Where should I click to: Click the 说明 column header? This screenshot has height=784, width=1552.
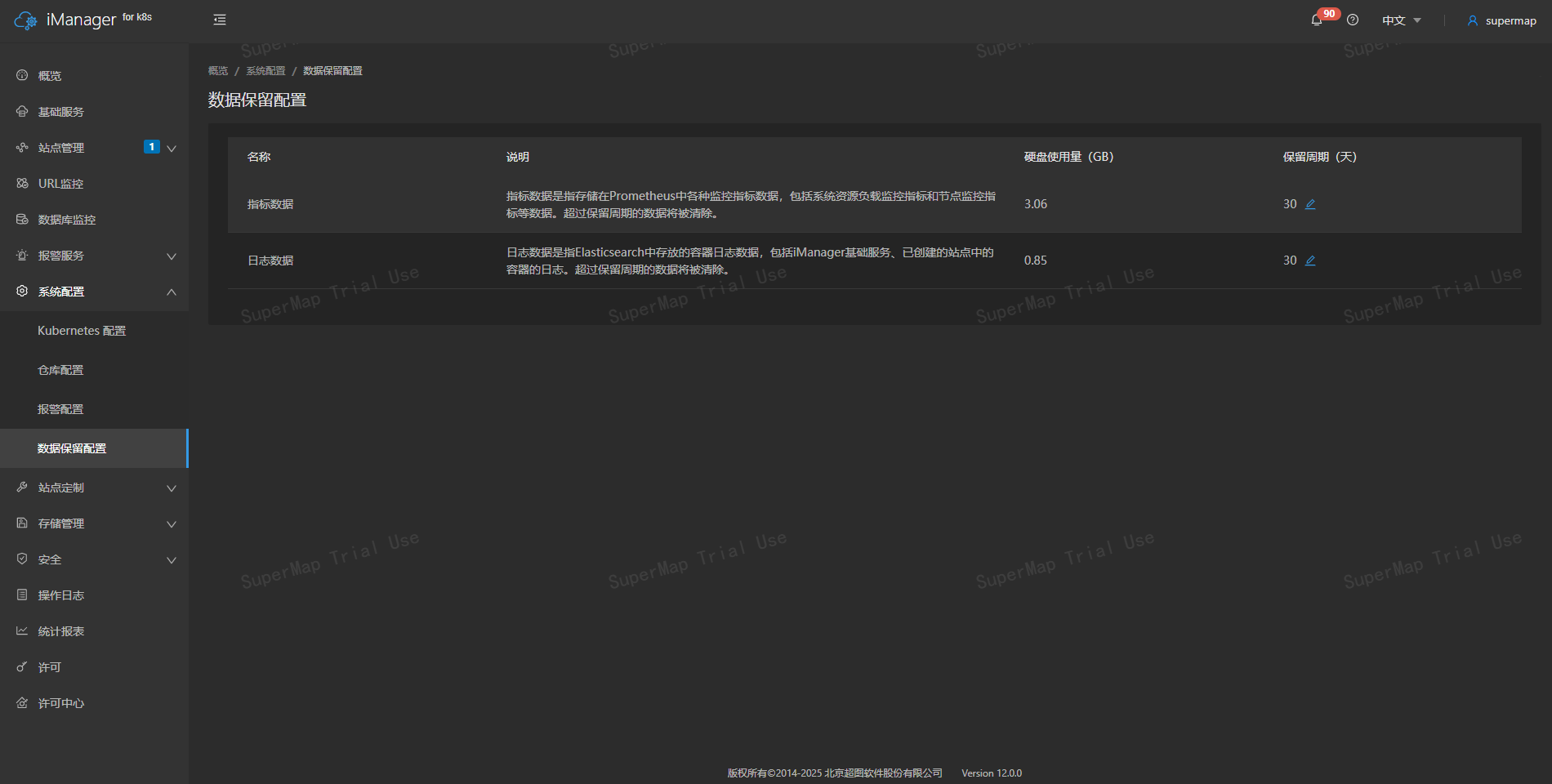click(x=518, y=157)
